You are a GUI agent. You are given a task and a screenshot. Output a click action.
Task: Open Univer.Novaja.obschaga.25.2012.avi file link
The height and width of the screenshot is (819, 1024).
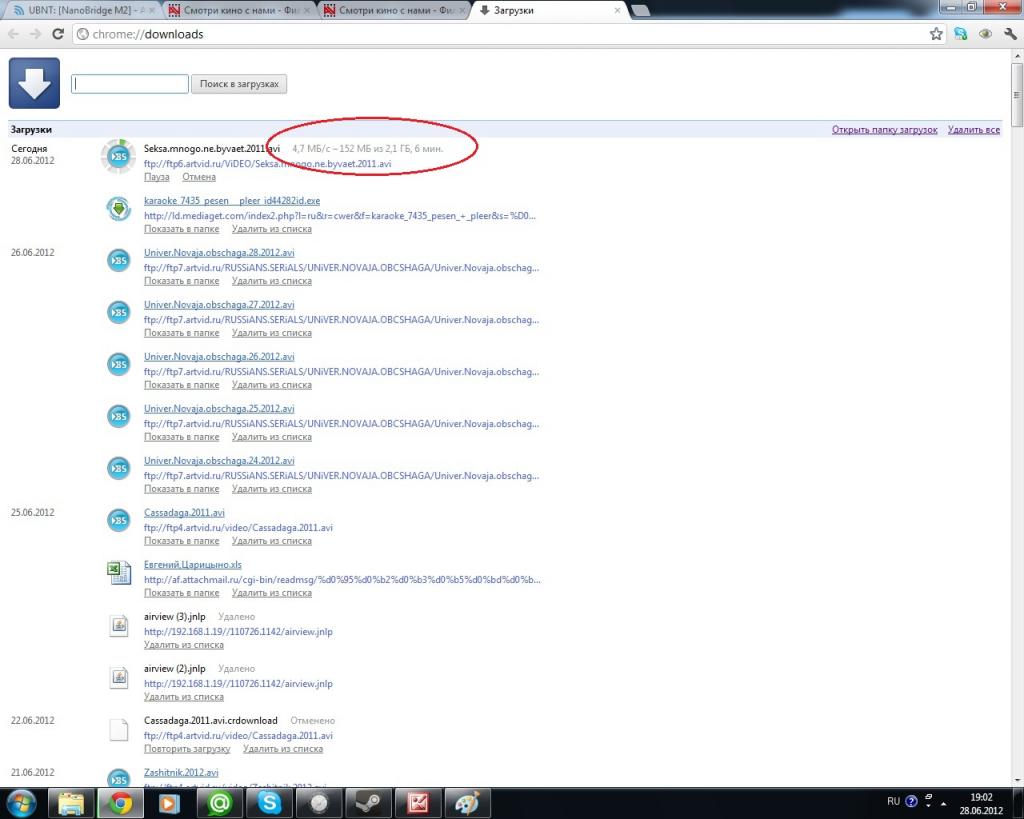point(219,408)
